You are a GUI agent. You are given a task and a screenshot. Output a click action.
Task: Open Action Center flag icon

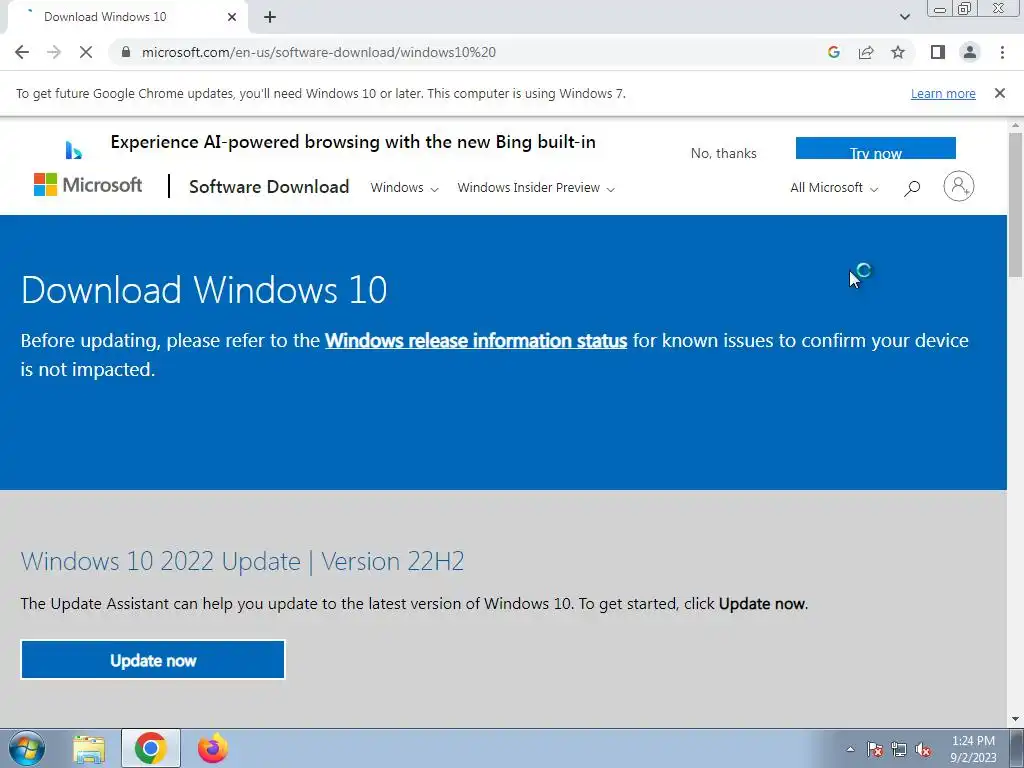tap(875, 749)
